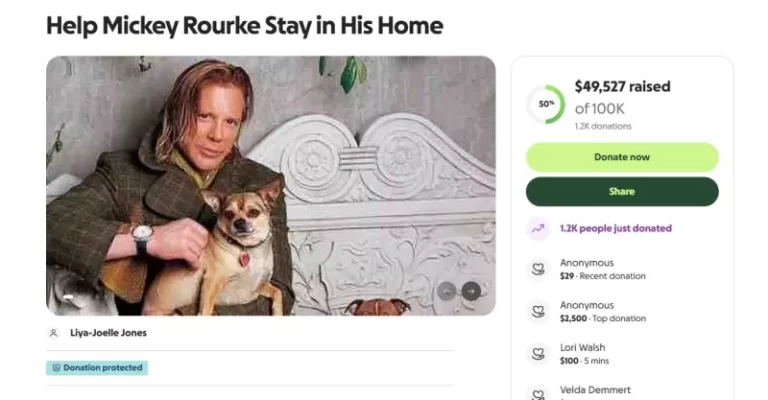The width and height of the screenshot is (768, 400).
Task: Click the Donation protected badge
Action: click(97, 368)
